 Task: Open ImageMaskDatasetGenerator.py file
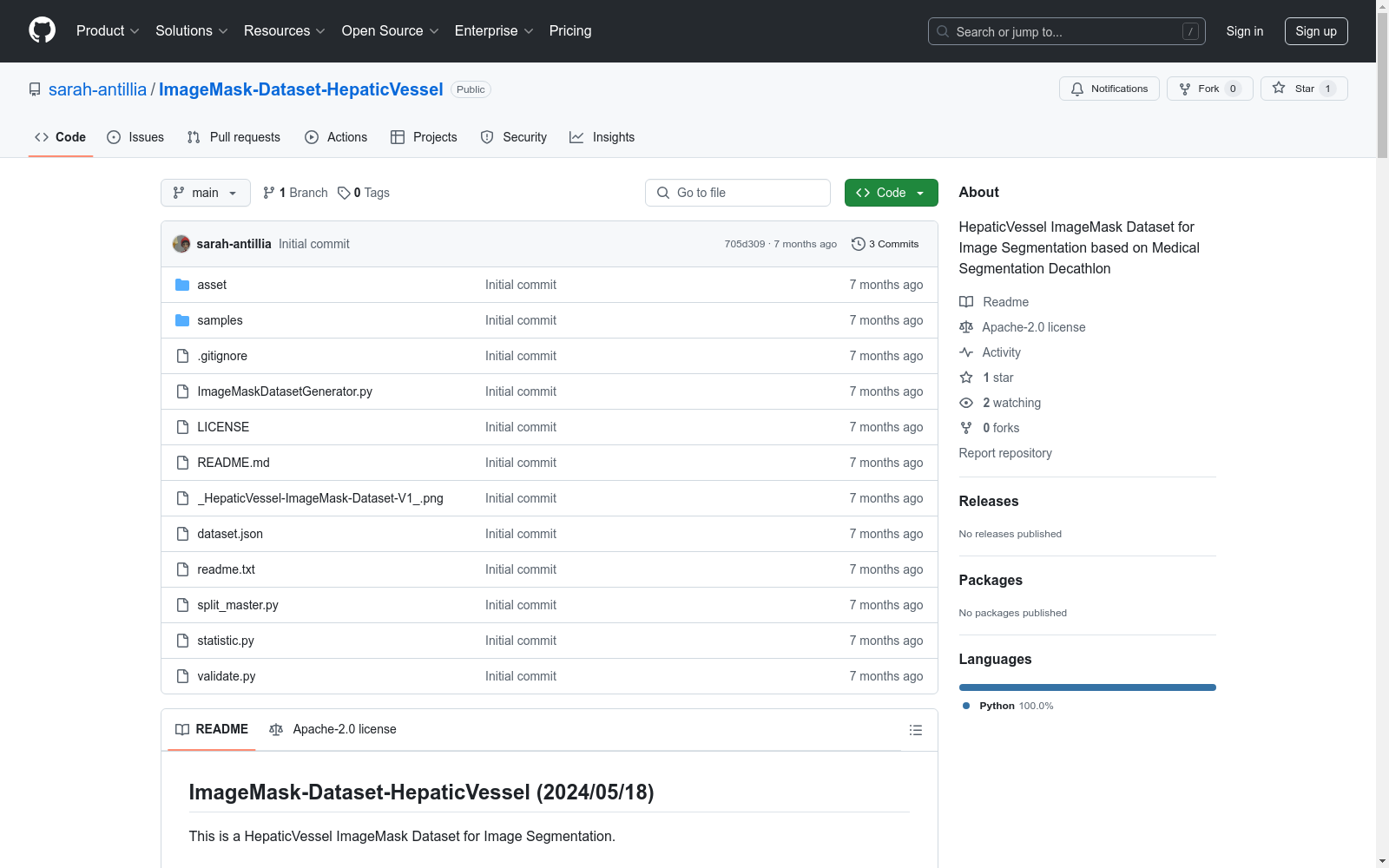[x=285, y=391]
